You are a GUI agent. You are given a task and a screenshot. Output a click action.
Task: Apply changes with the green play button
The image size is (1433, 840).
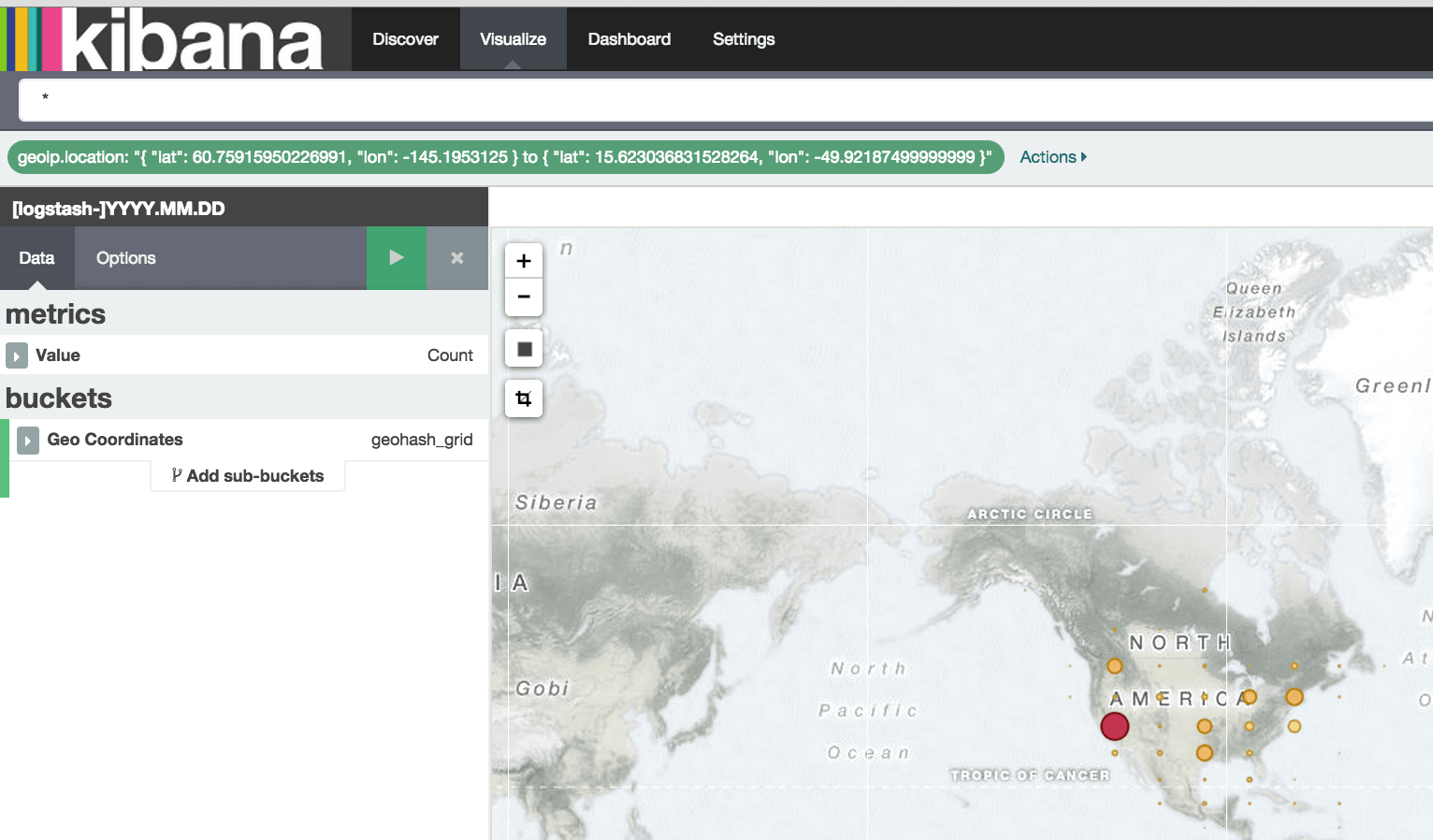[397, 257]
